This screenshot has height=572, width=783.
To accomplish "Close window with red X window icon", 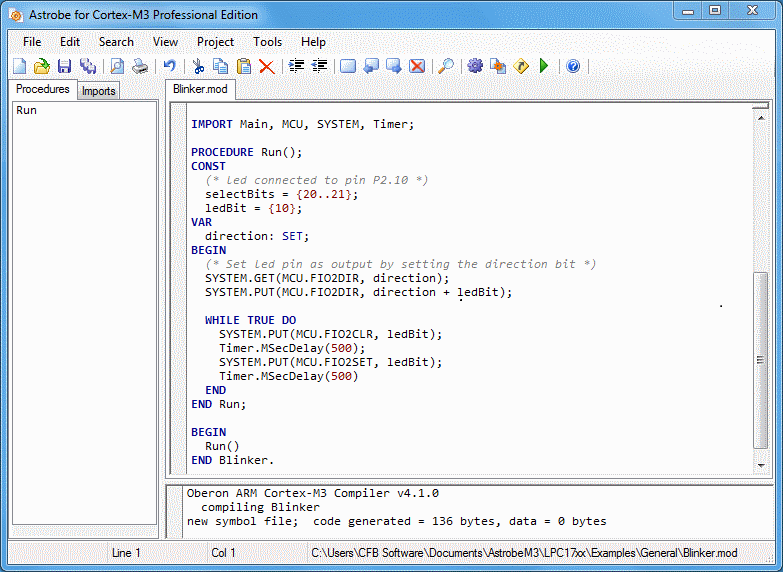I will pos(417,66).
